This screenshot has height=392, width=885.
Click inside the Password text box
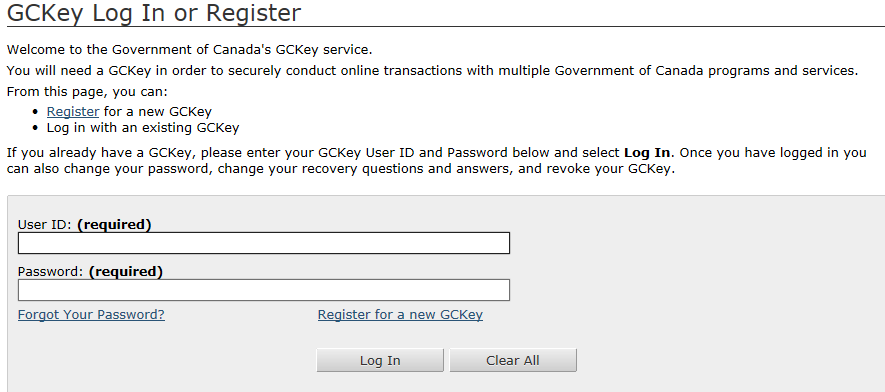(x=264, y=290)
